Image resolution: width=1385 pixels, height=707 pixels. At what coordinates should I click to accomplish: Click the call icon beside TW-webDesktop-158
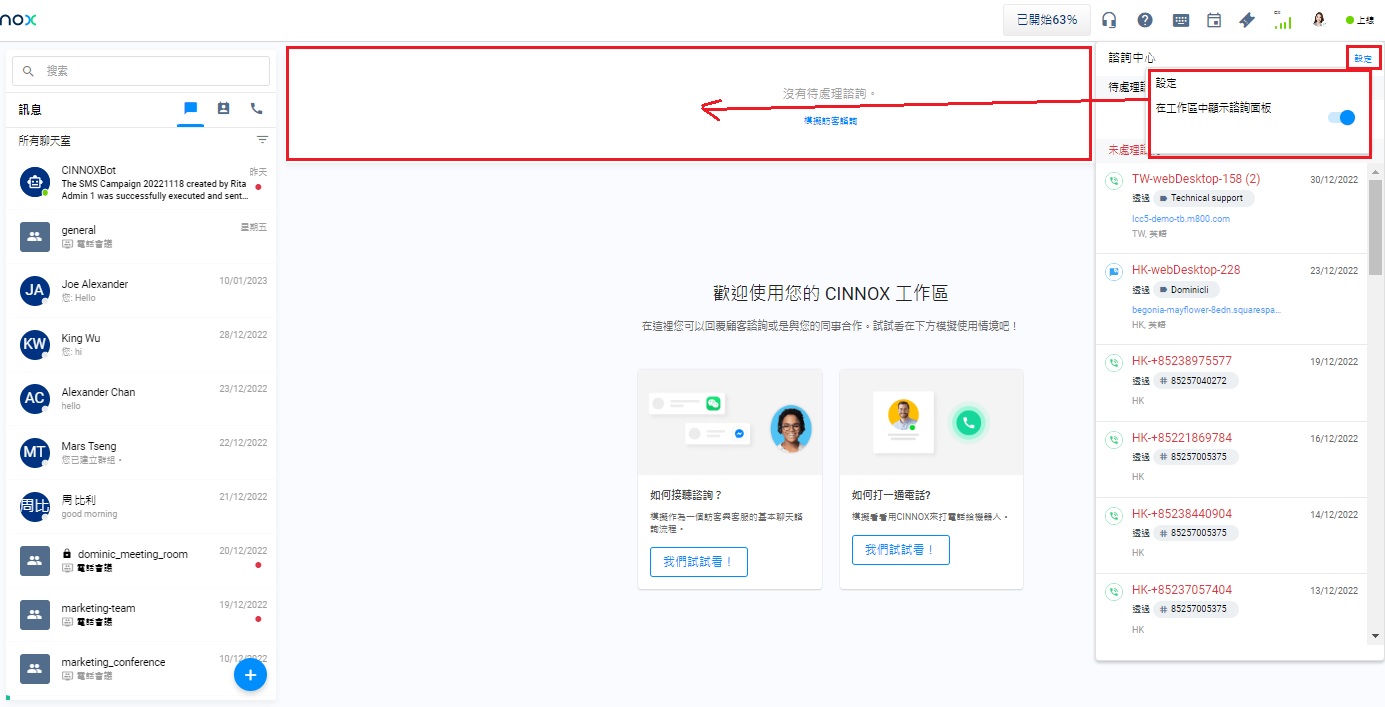(x=1113, y=181)
